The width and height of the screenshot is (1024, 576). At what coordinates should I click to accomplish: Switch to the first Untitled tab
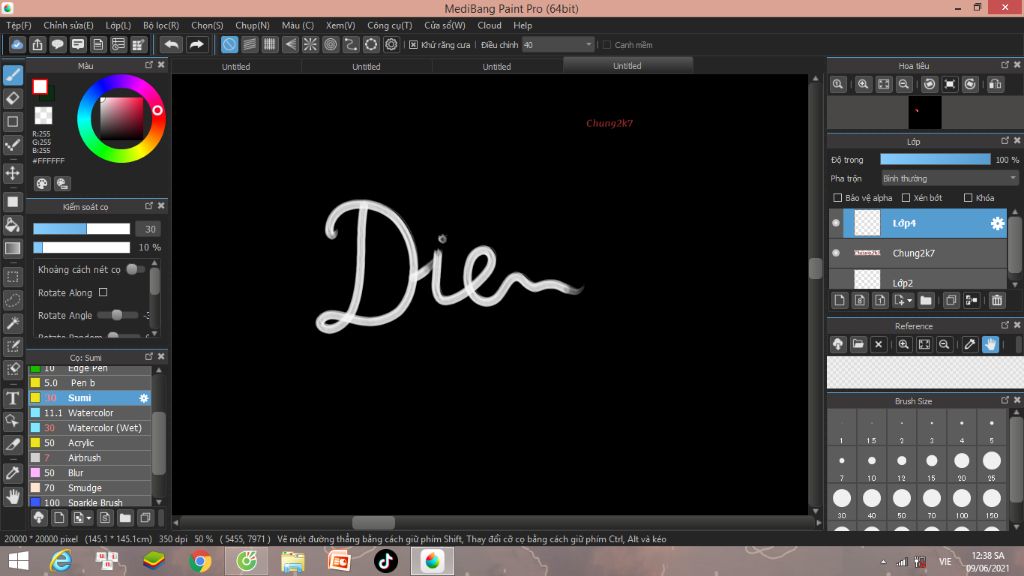click(x=236, y=66)
